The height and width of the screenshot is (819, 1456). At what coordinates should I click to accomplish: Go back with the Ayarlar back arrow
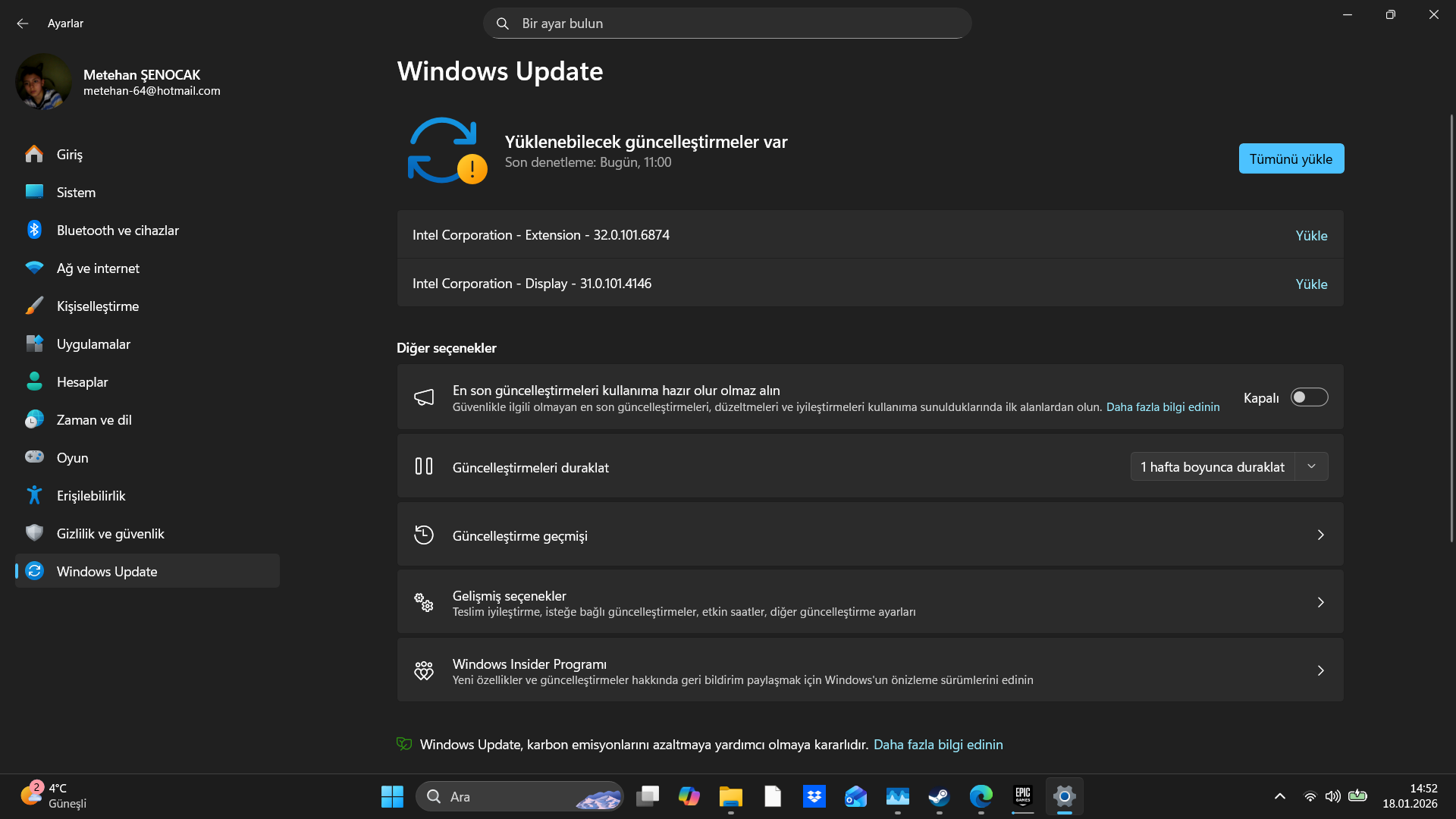point(23,24)
